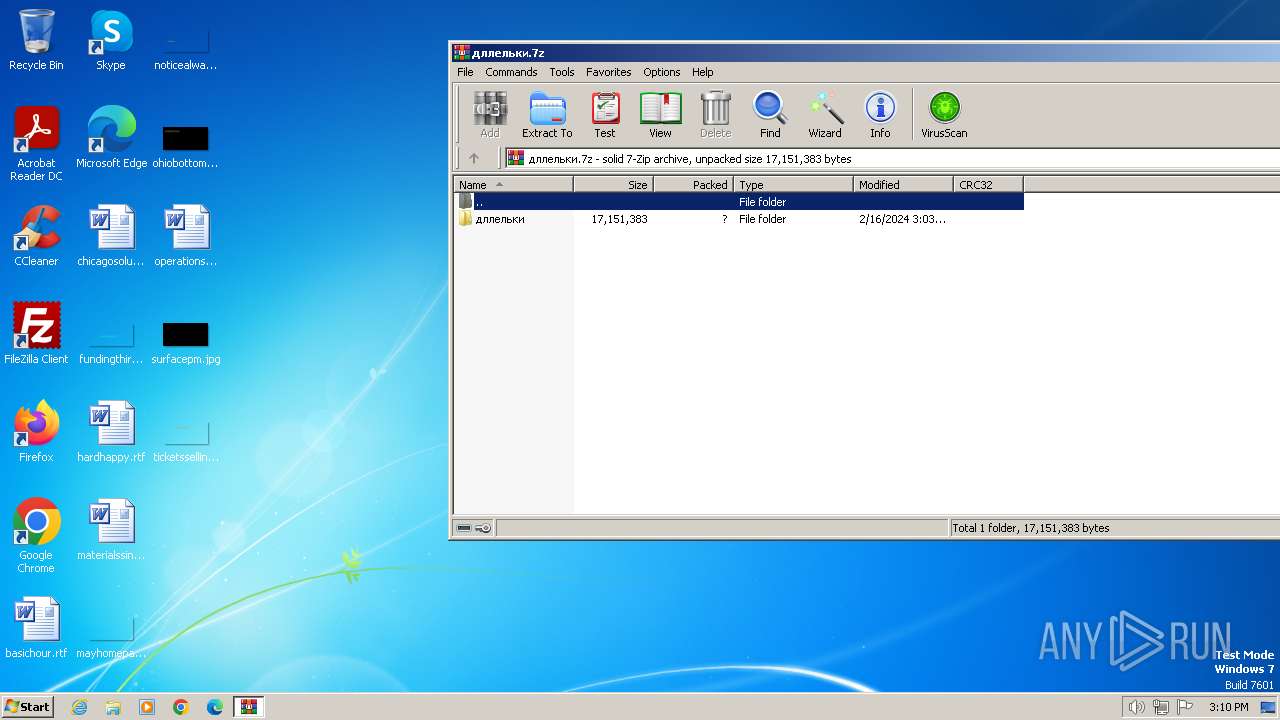Click the archive path address field

pyautogui.click(x=890, y=158)
